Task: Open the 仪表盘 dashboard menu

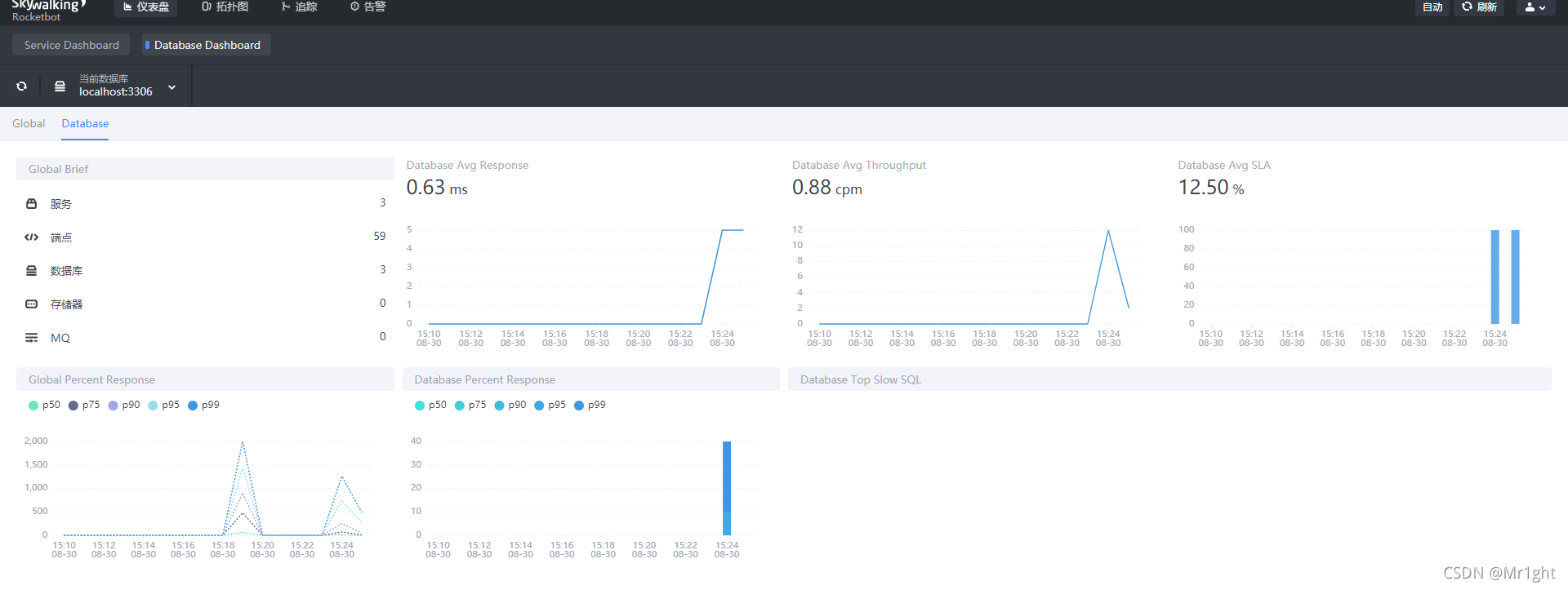Action: click(x=146, y=7)
